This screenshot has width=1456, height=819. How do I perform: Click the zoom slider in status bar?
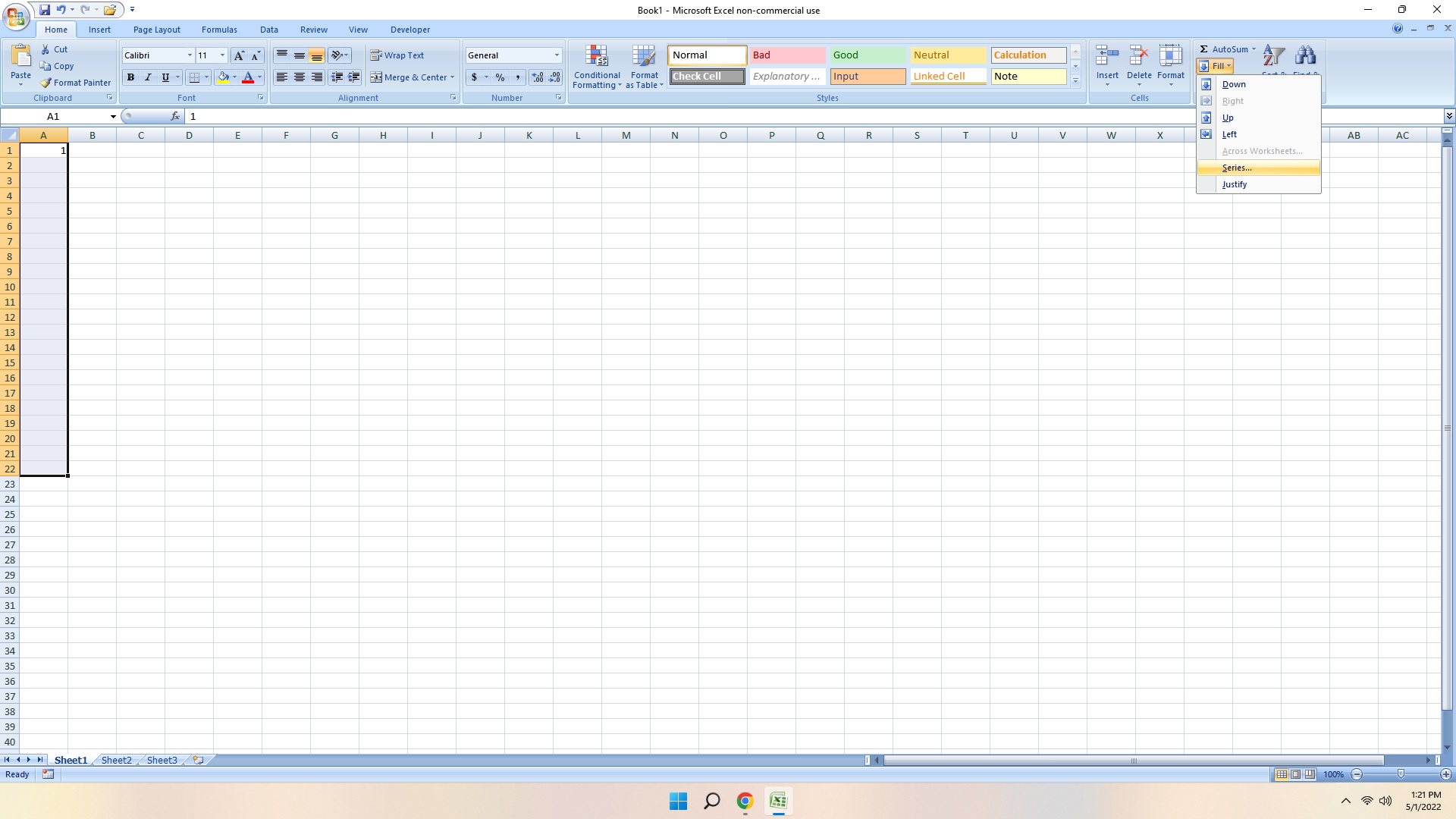[1401, 774]
